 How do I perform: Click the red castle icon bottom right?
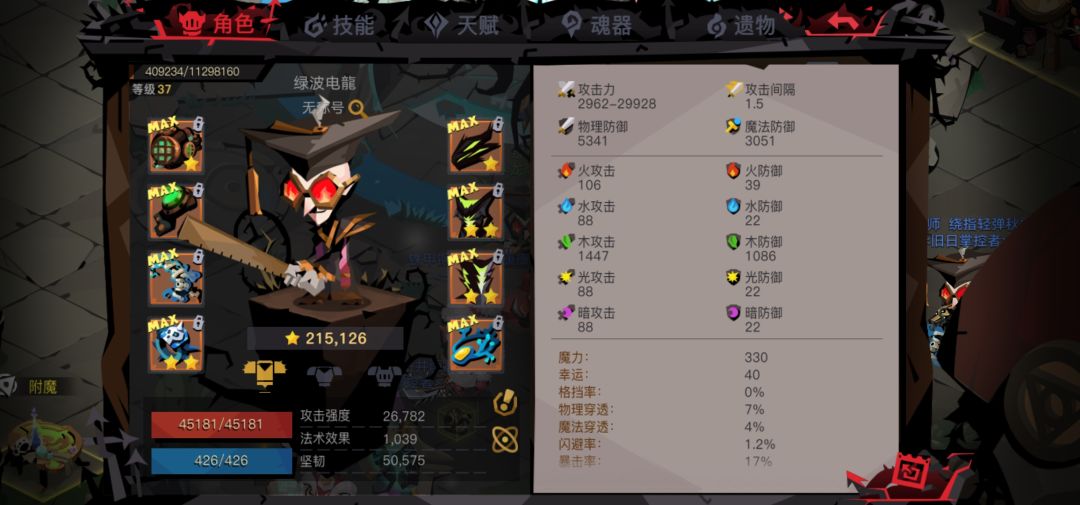click(910, 473)
